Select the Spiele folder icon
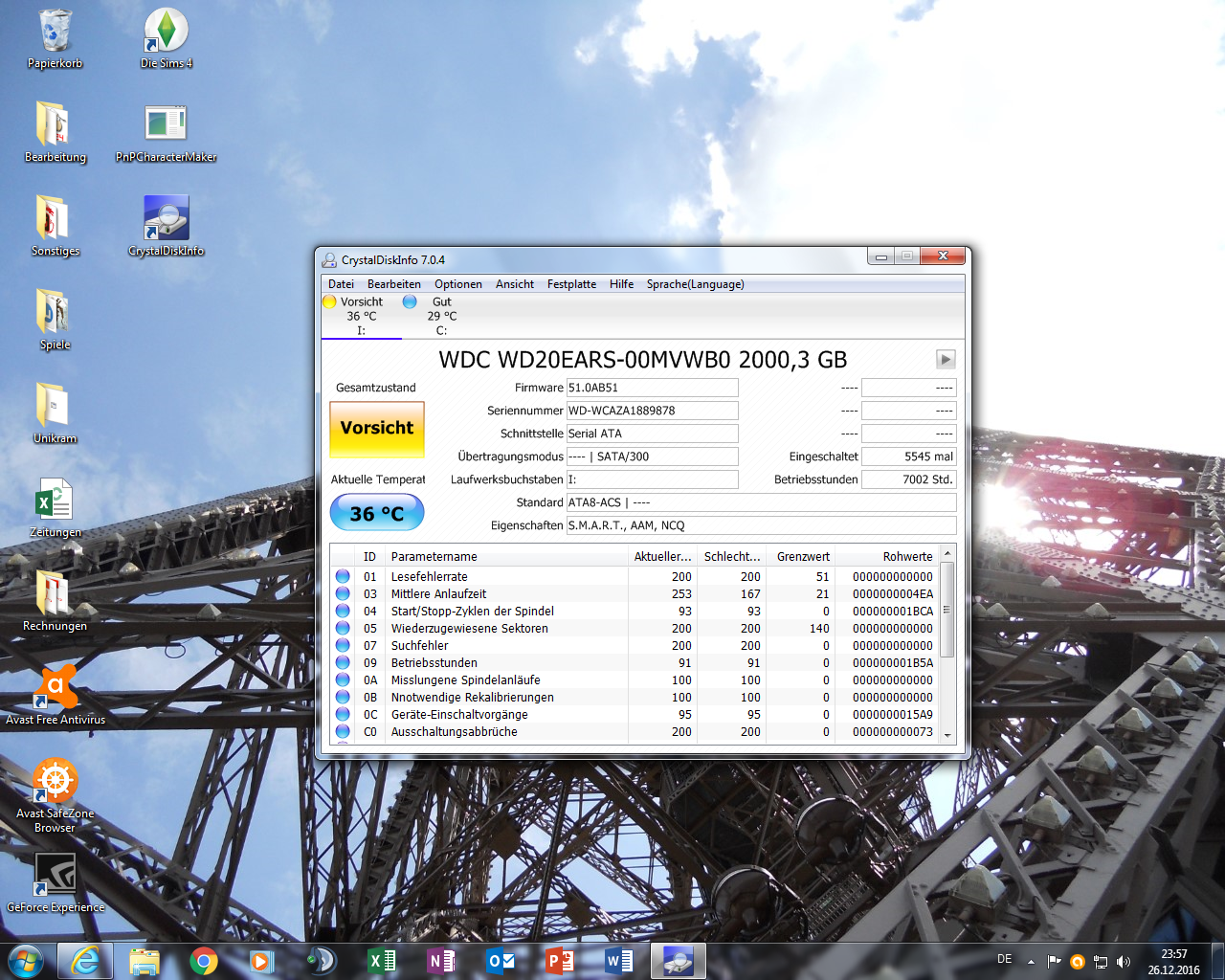The width and height of the screenshot is (1225, 980). tap(56, 321)
